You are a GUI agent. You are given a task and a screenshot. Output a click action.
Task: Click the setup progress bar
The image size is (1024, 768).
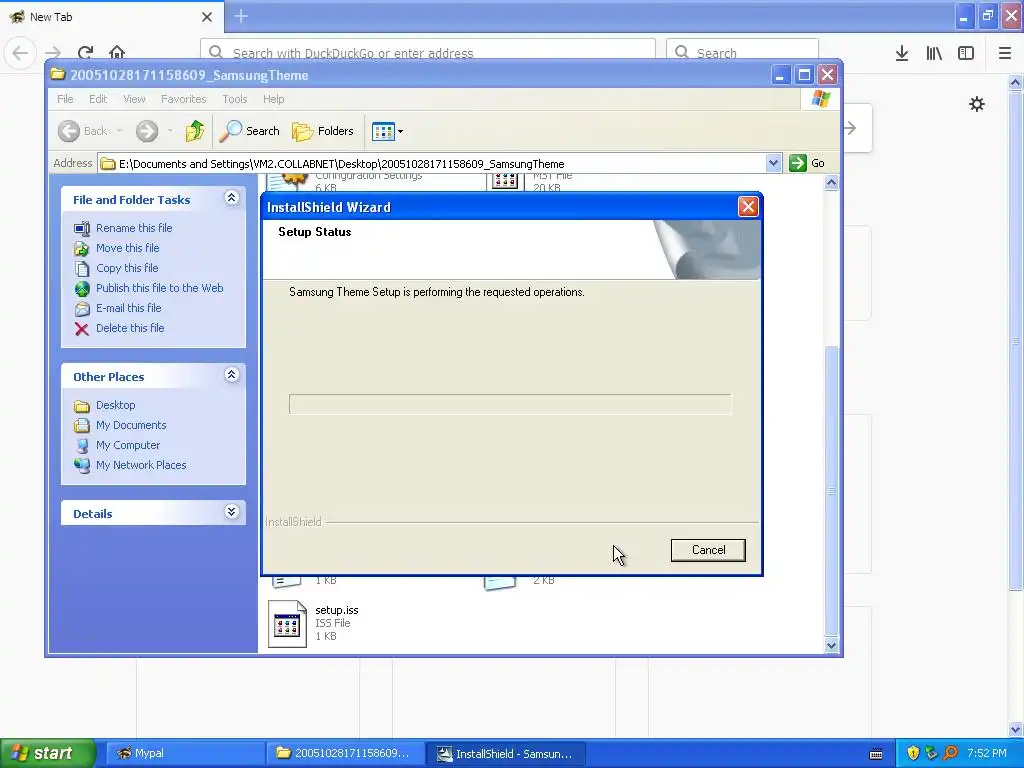pyautogui.click(x=510, y=404)
